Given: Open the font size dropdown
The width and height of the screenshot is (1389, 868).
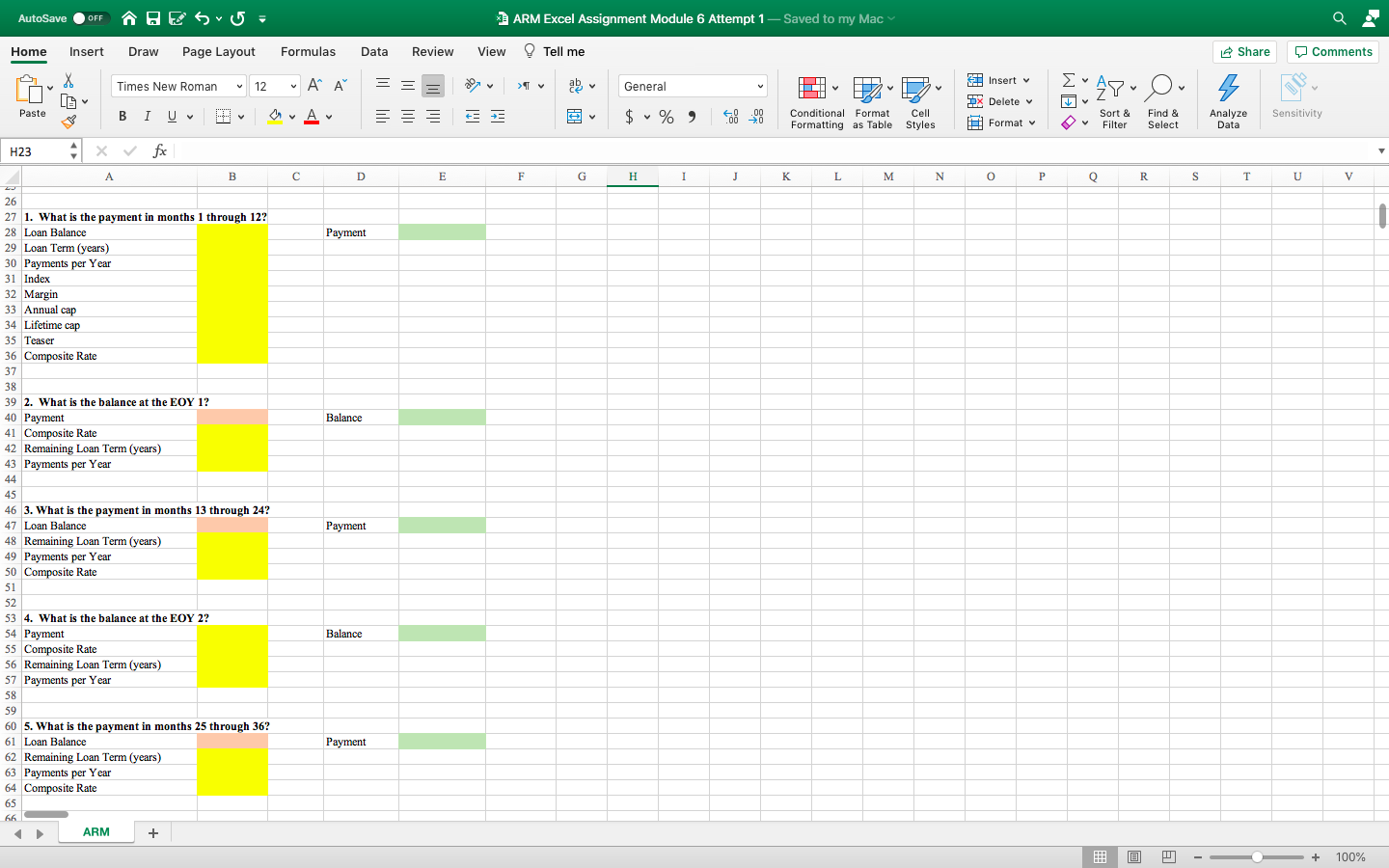Looking at the screenshot, I should pos(275,86).
